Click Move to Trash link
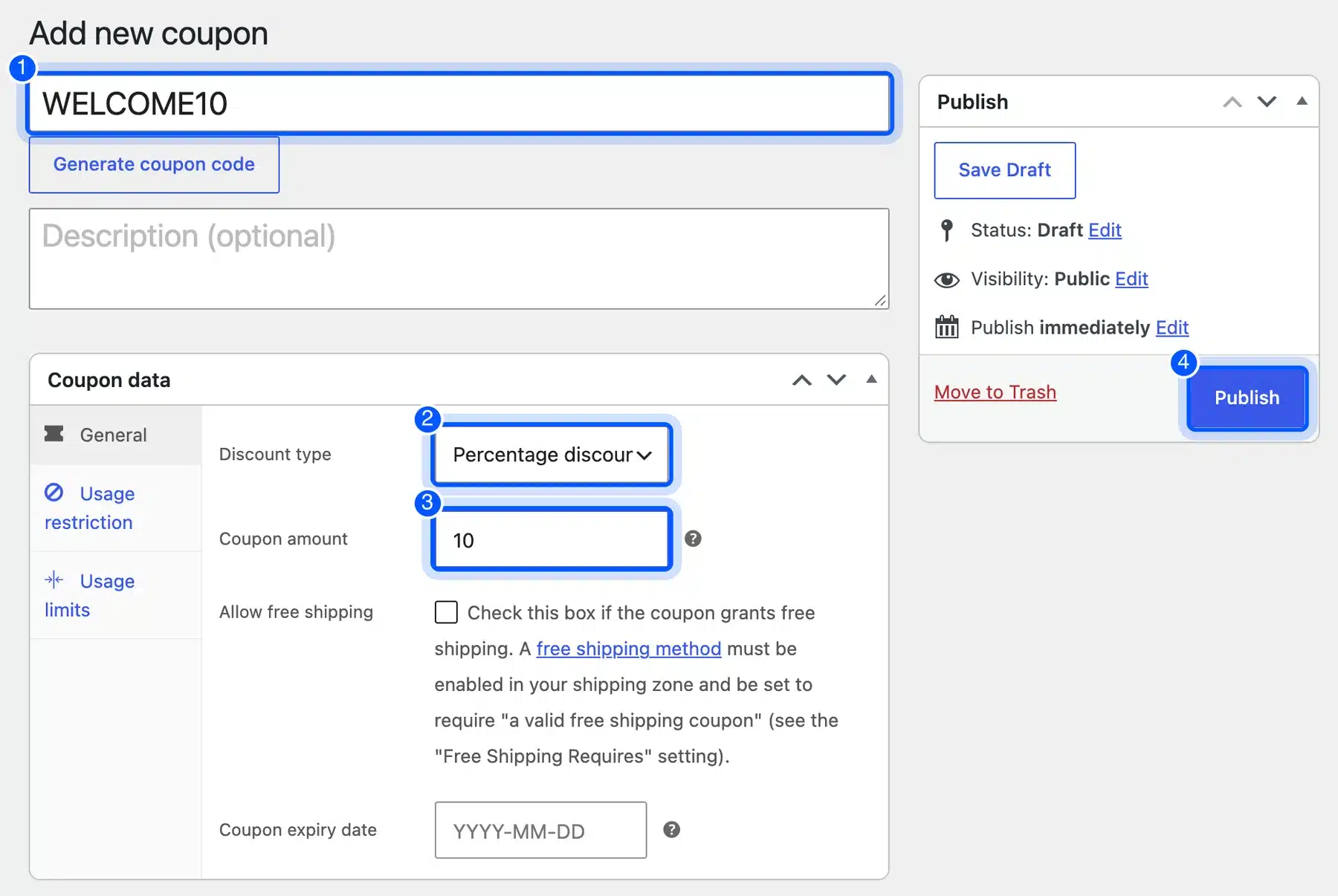 (995, 392)
